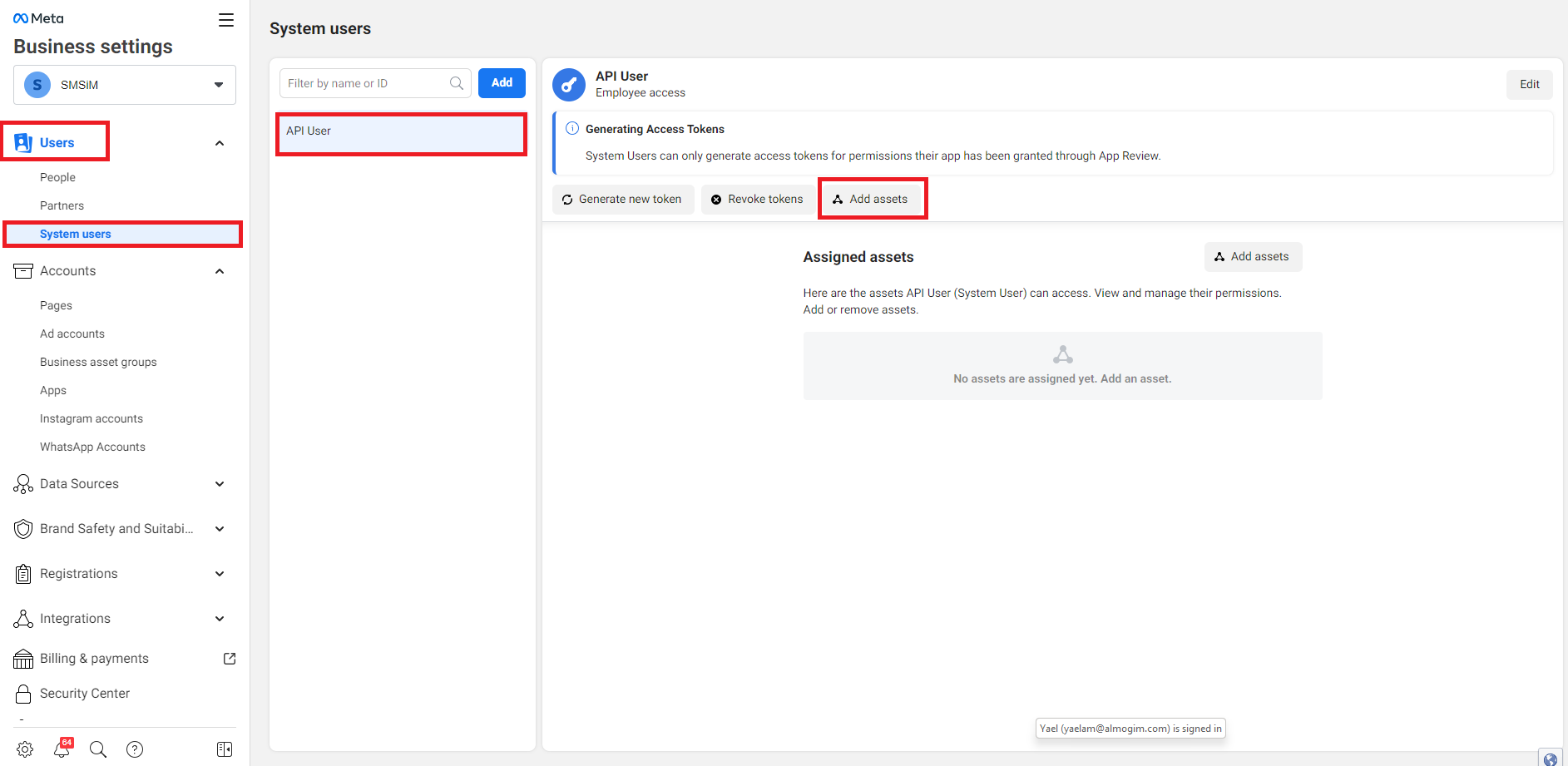Click the Meta logo

[x=38, y=18]
